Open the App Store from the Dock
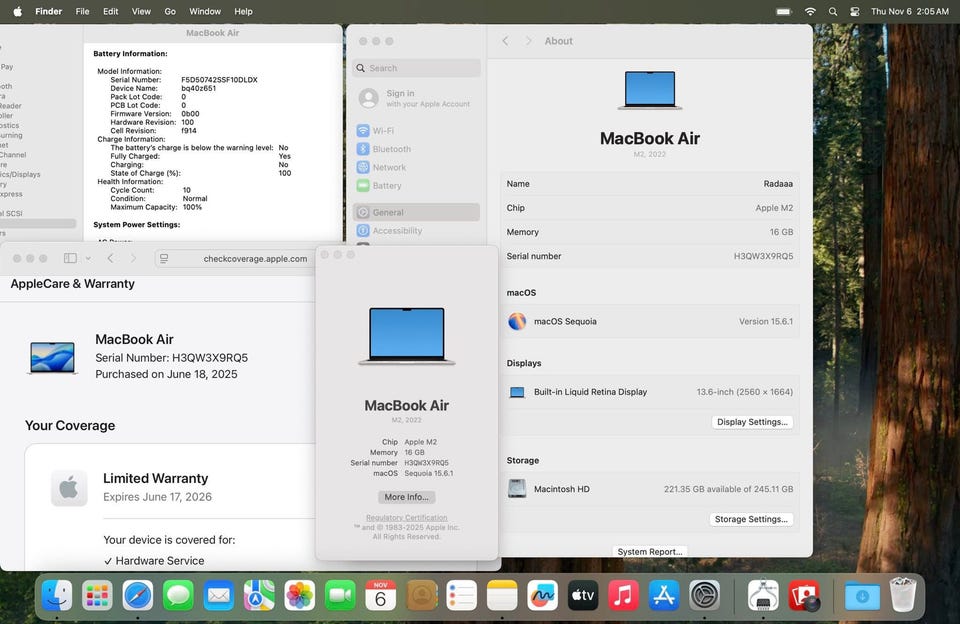 tap(664, 596)
